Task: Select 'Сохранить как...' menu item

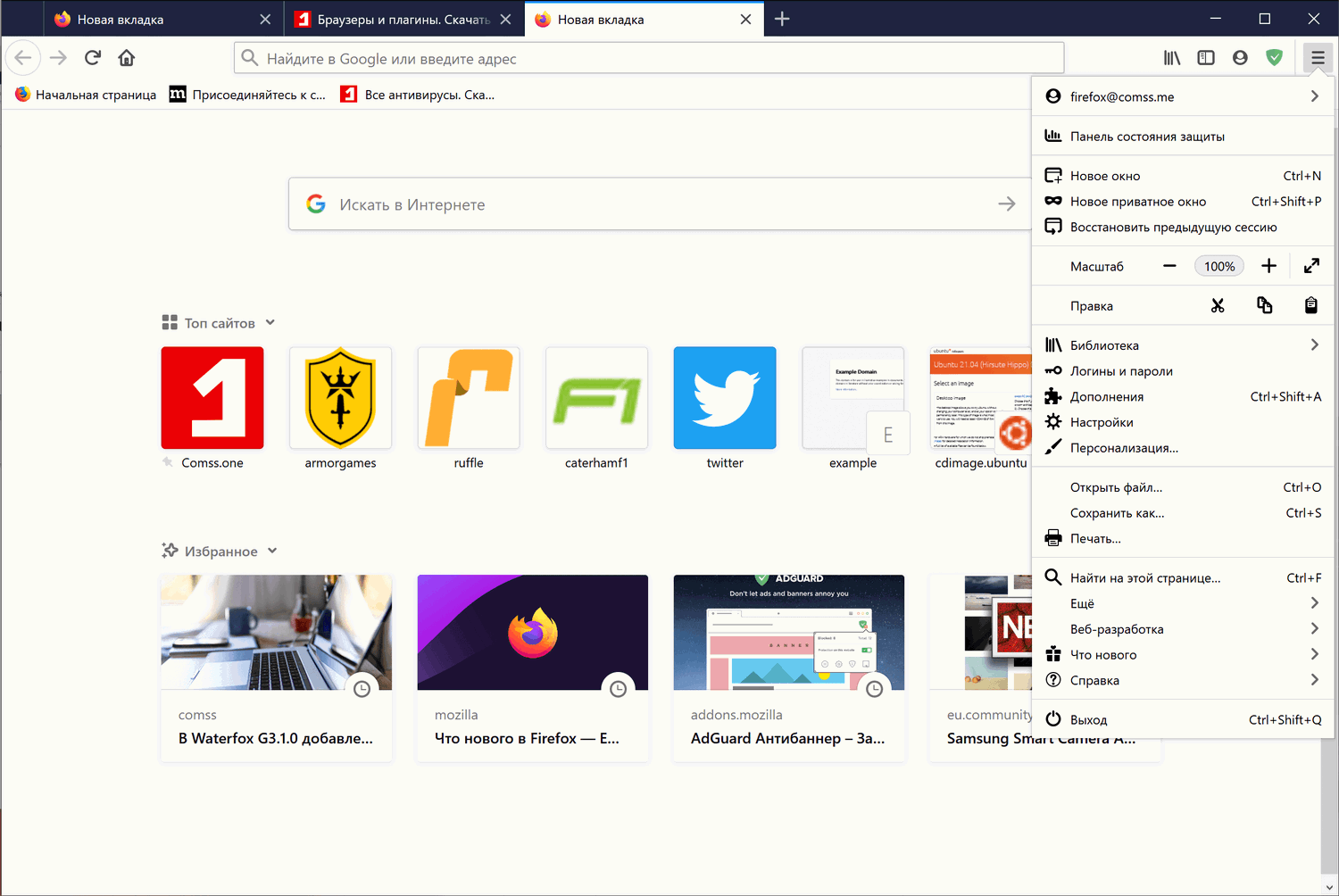Action: 1183,513
